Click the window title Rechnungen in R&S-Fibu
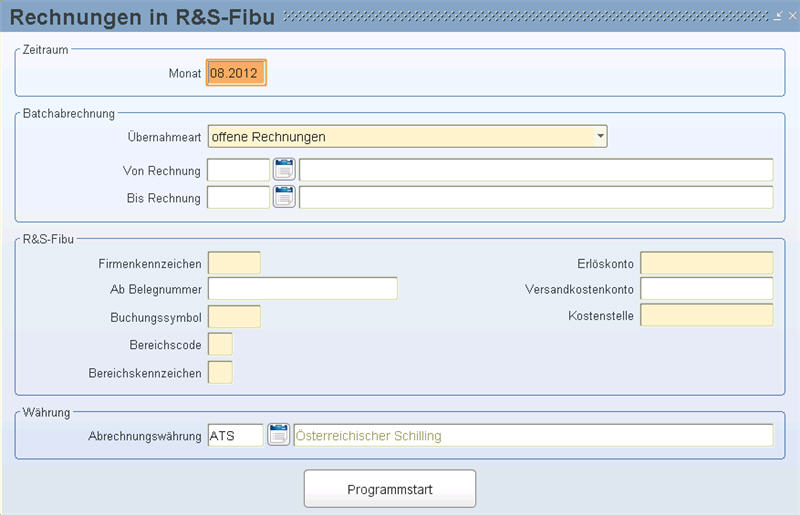 point(142,17)
